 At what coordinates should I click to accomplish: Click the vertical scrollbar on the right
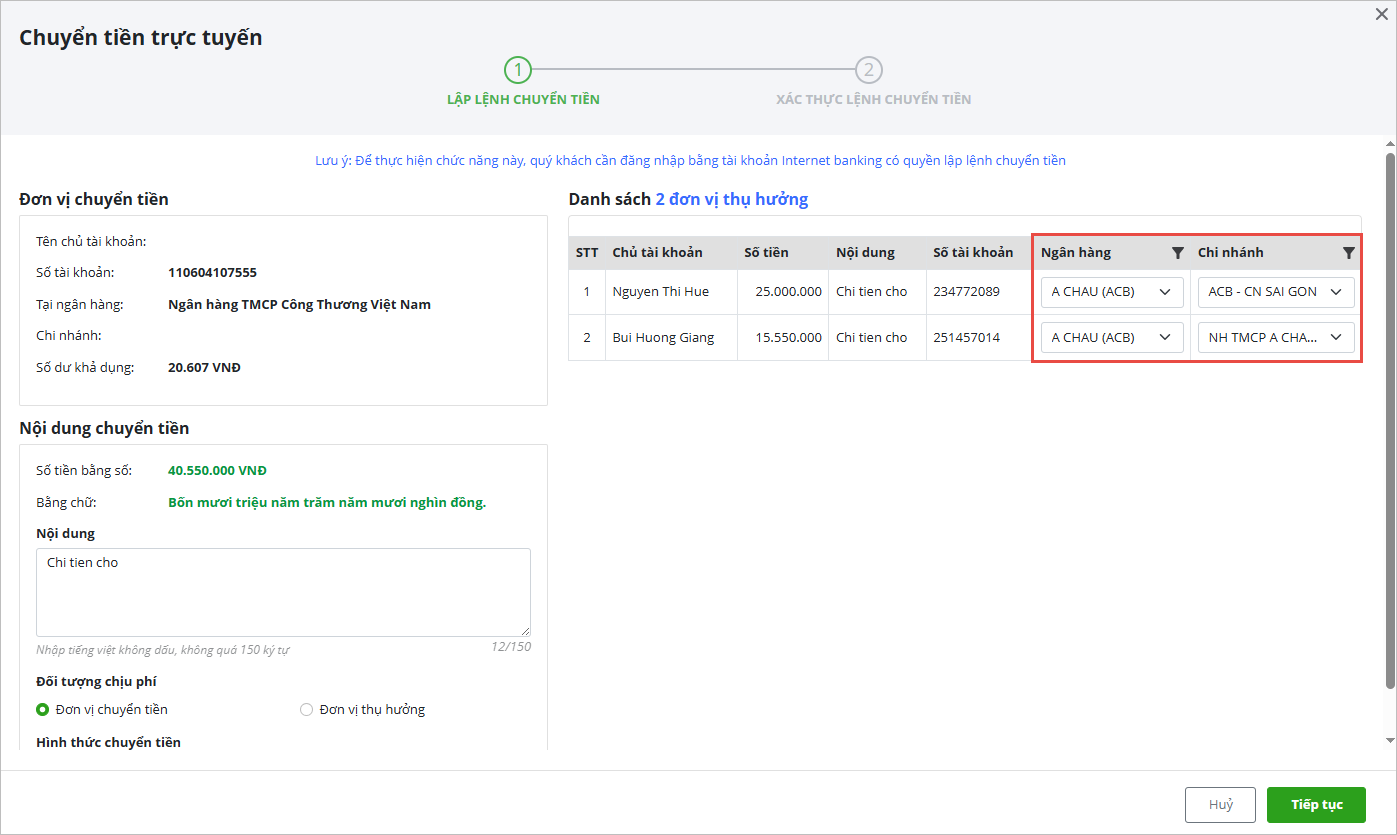coord(1389,420)
